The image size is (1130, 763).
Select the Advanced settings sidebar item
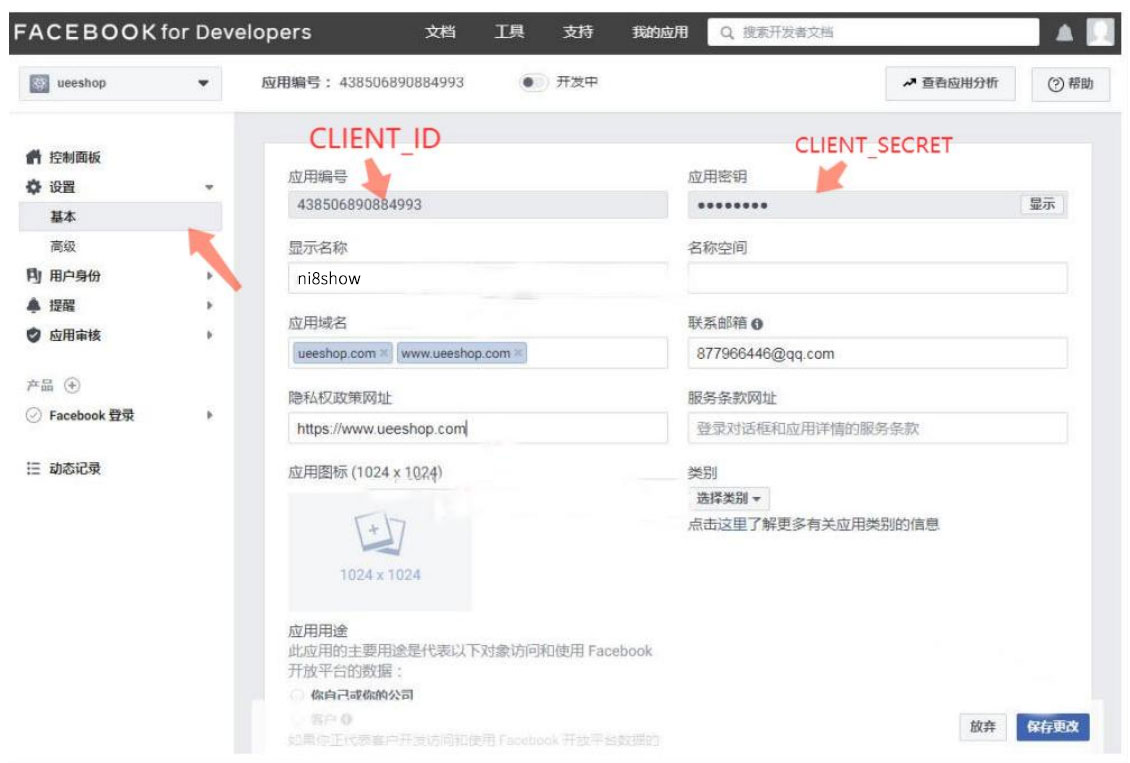click(x=63, y=246)
